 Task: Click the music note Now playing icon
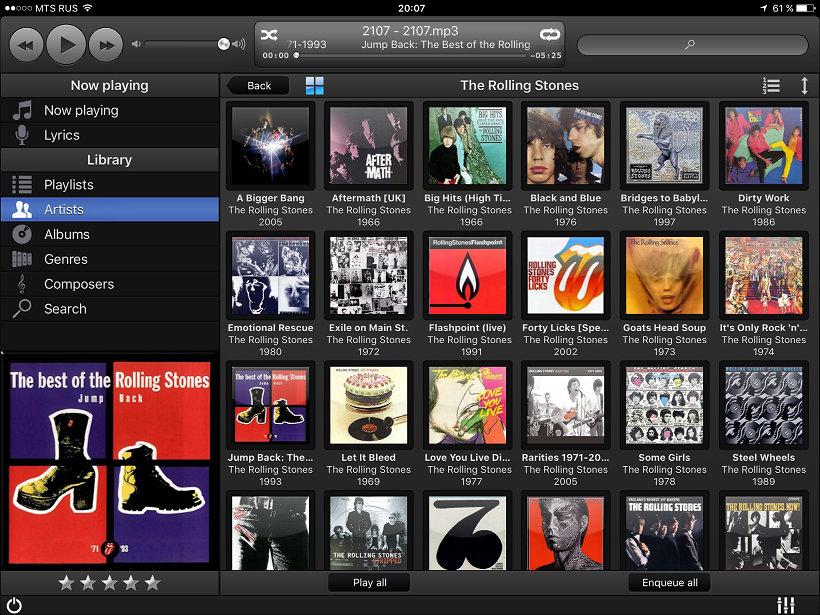tap(22, 110)
